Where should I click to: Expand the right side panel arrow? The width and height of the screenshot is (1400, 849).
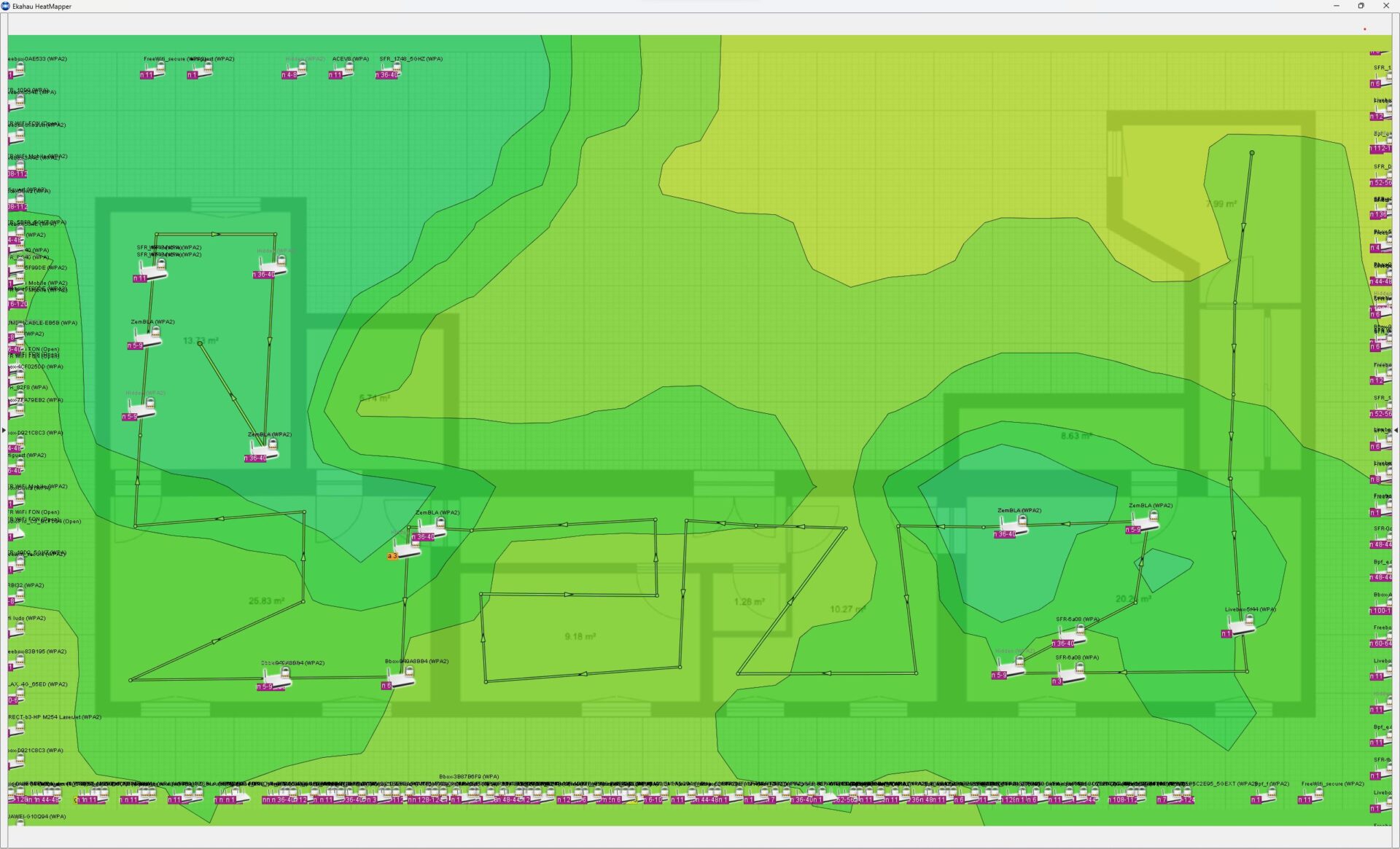click(x=1396, y=430)
